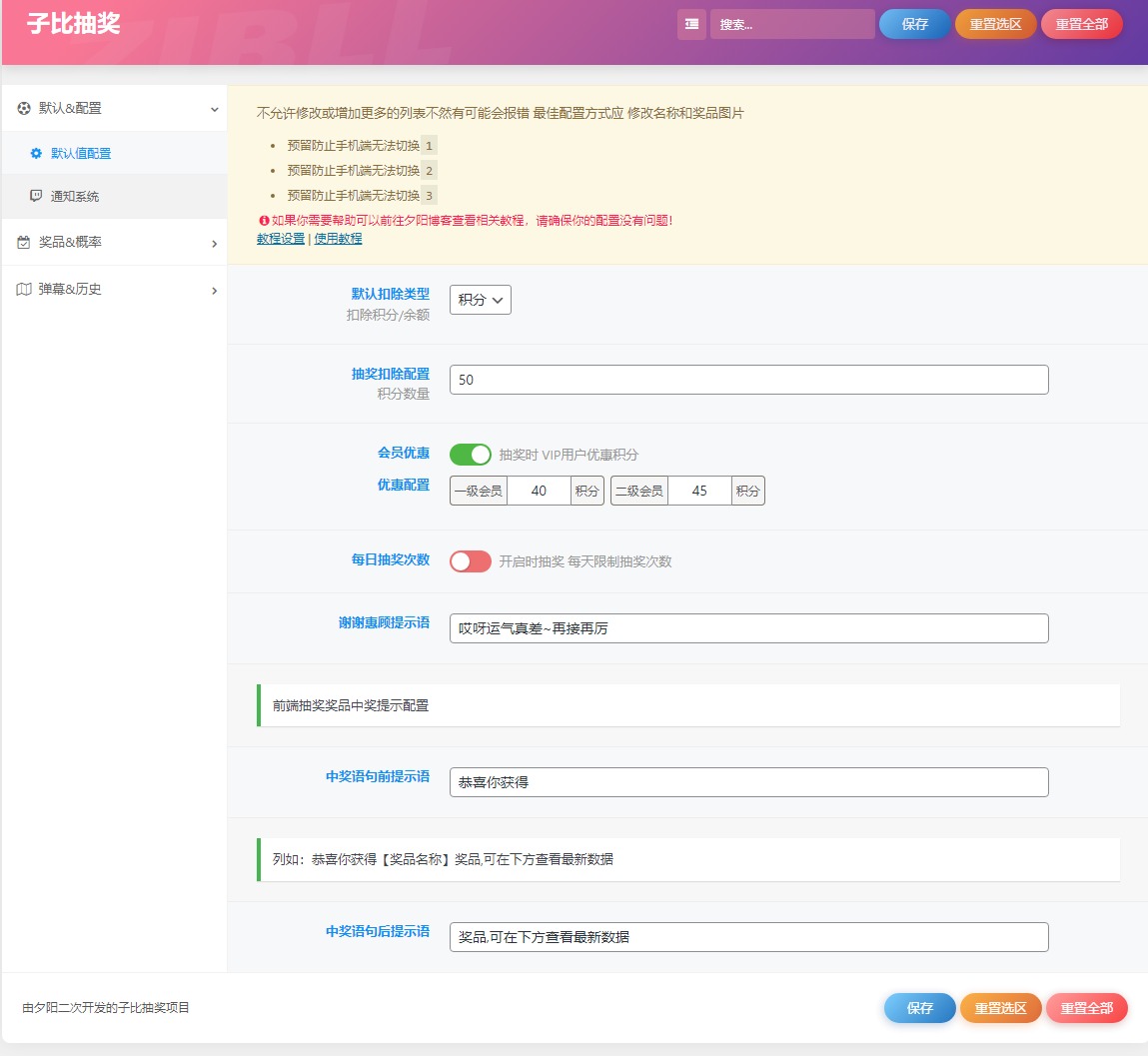Open the 默认扣除类型 积分 dropdown
Screen dimensions: 1148x1056
pyautogui.click(x=481, y=300)
